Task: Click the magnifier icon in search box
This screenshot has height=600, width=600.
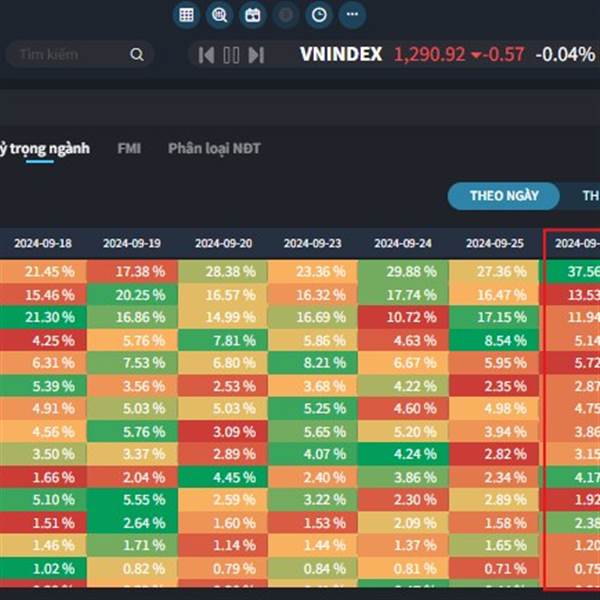Action: 137,54
